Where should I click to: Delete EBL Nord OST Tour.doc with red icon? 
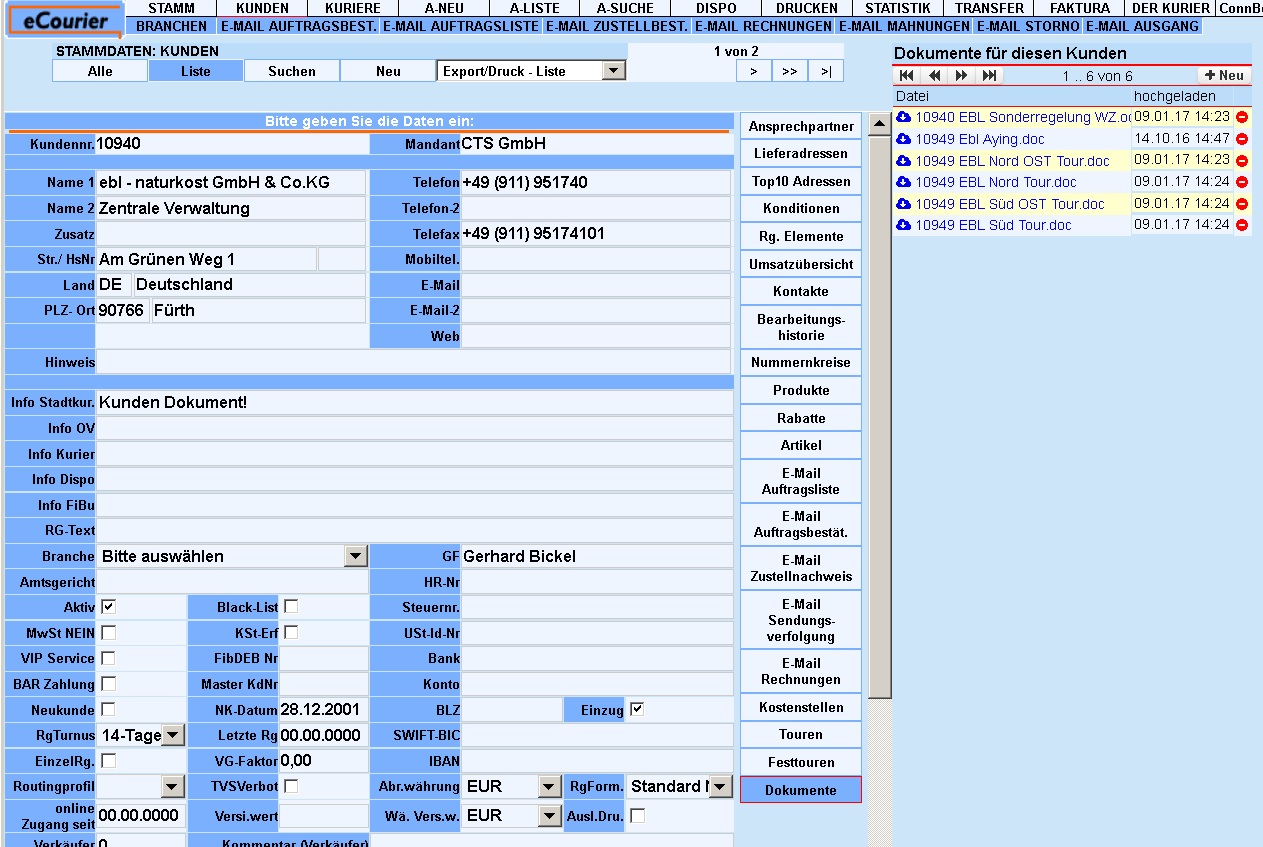coord(1242,161)
